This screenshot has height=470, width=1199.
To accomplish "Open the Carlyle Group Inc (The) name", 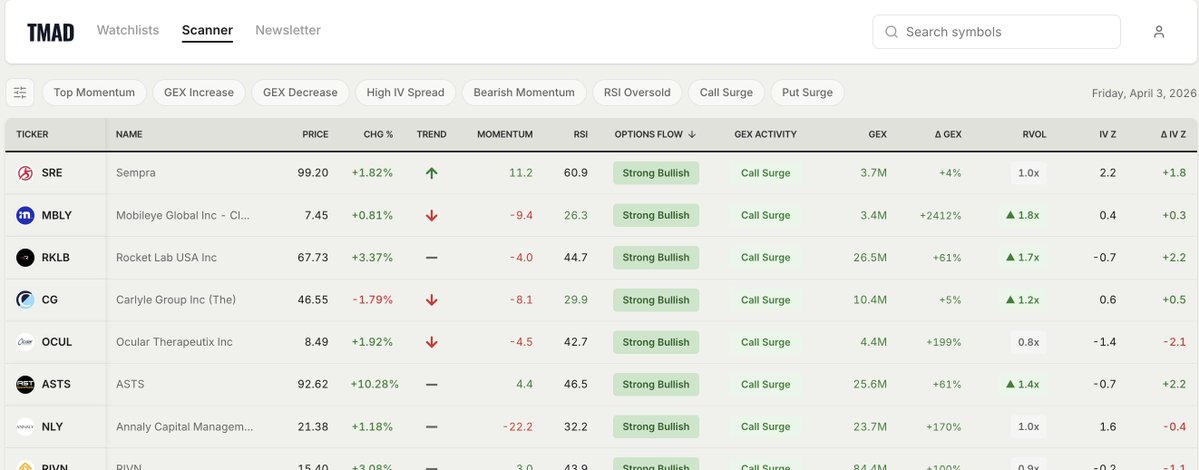I will (x=176, y=300).
